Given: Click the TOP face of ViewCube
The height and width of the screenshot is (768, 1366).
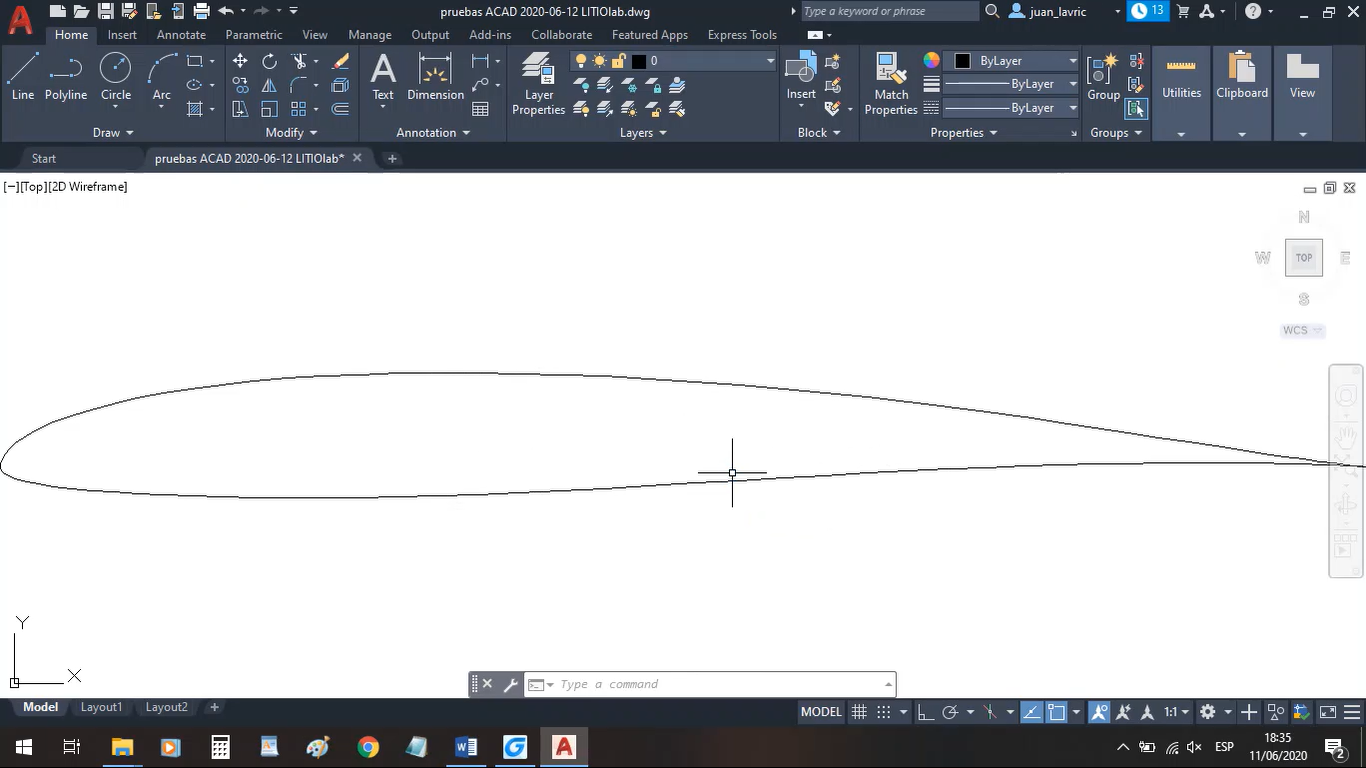Looking at the screenshot, I should tap(1304, 258).
